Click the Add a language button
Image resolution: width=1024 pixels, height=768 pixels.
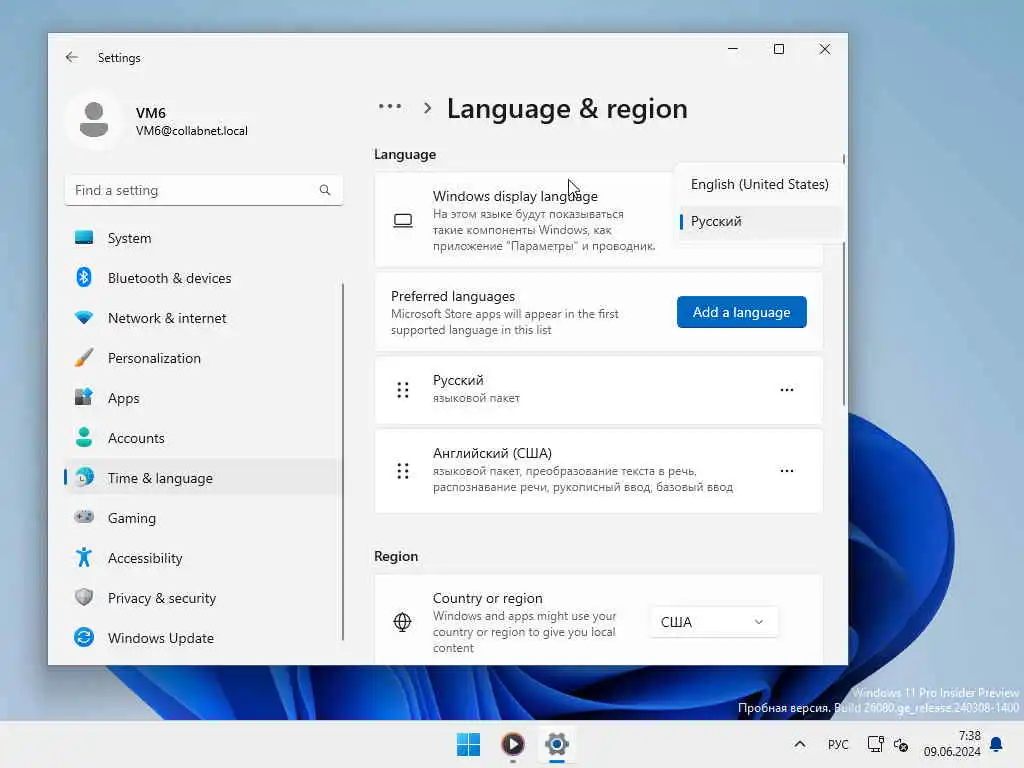[741, 312]
